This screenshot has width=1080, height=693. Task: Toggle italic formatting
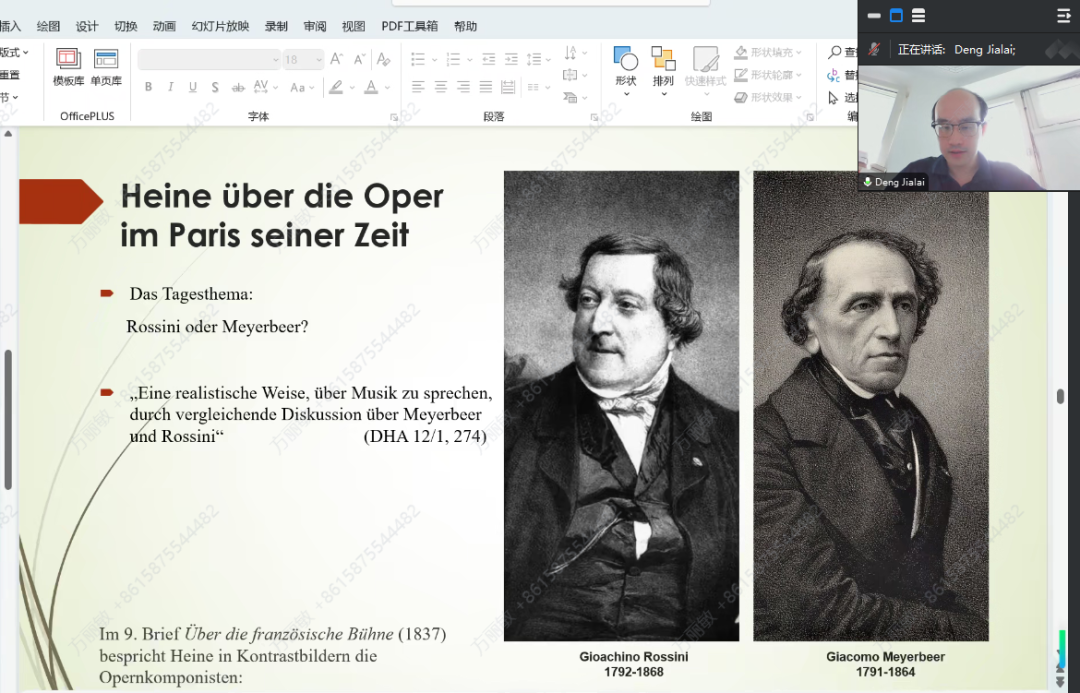171,88
